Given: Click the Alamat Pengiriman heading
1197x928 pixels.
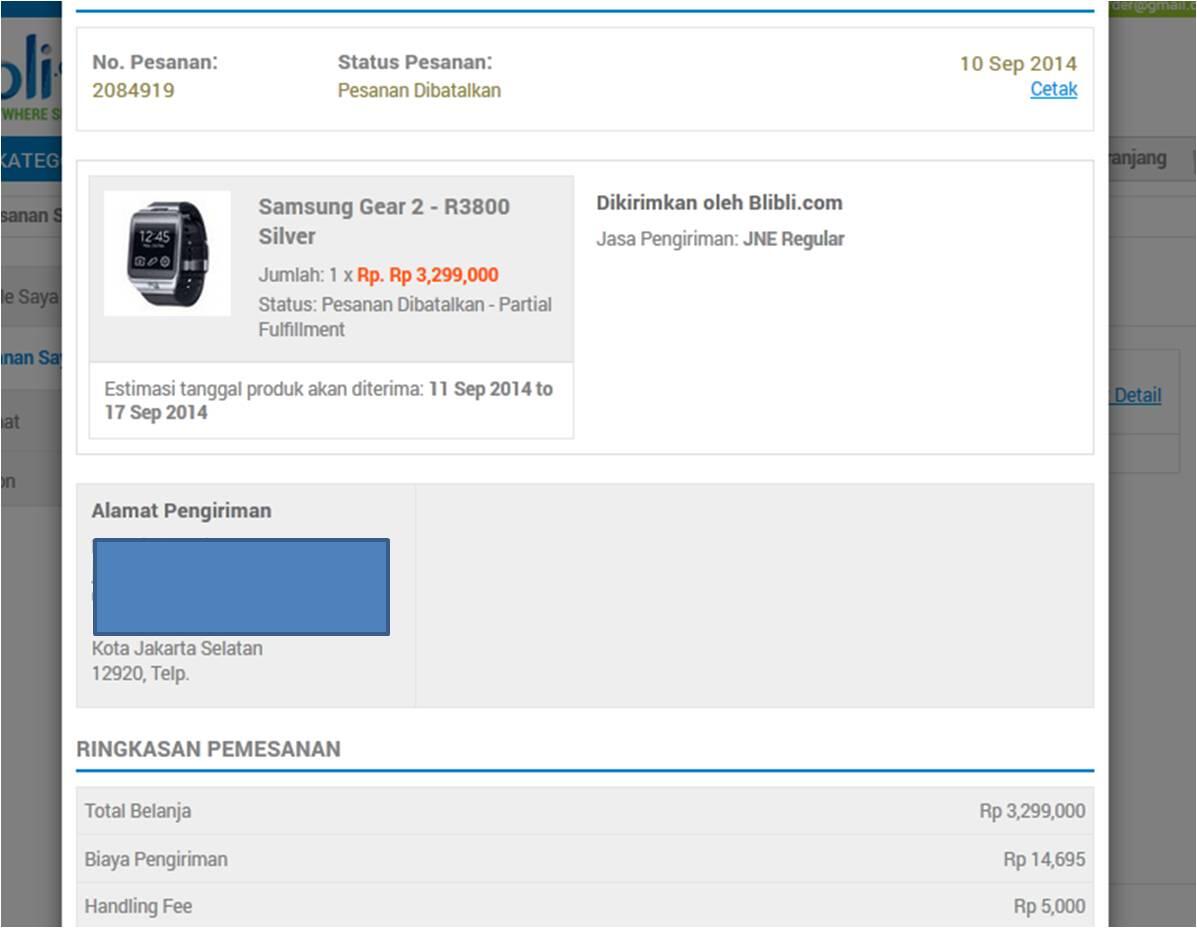Looking at the screenshot, I should [182, 511].
